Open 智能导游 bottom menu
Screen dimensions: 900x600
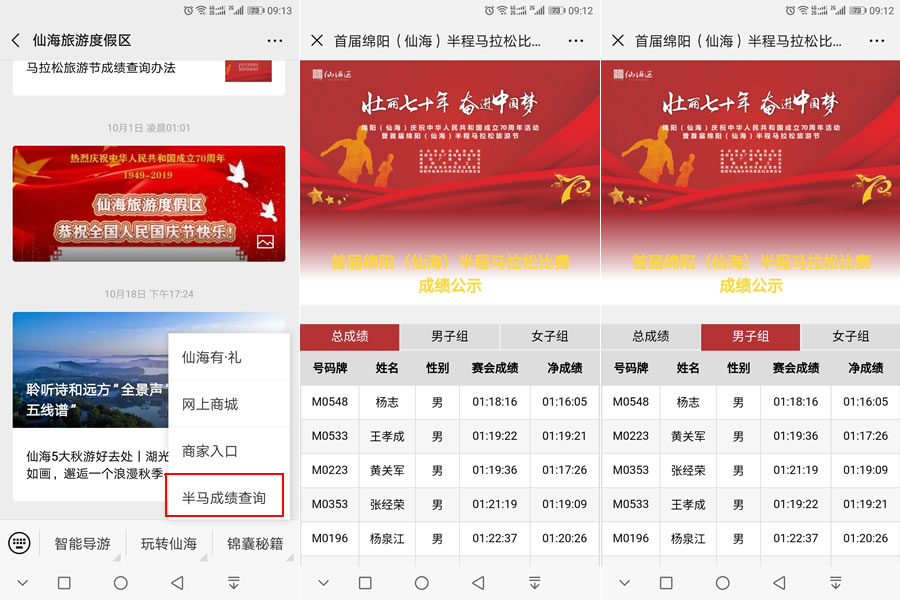click(82, 544)
